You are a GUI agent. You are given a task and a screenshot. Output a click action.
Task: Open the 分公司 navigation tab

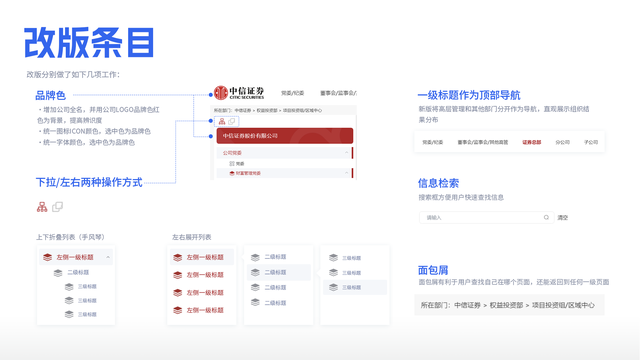(562, 142)
